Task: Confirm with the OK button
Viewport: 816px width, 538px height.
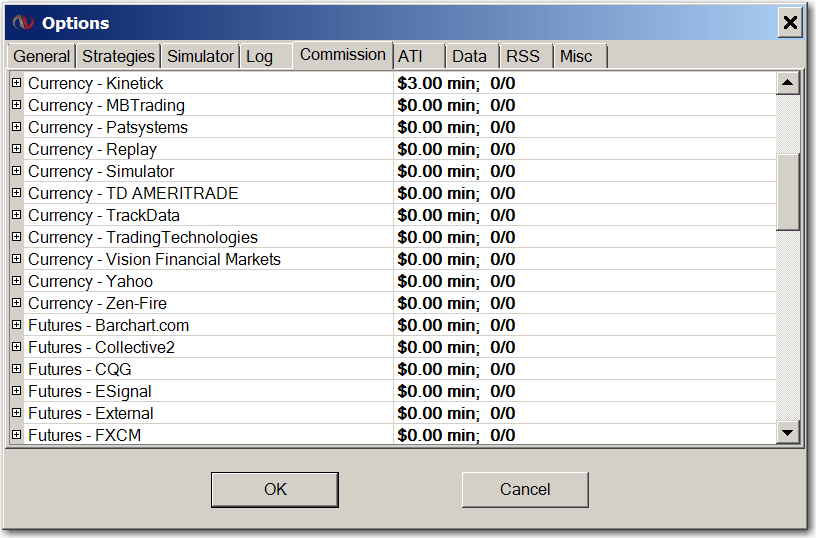Action: pos(275,490)
